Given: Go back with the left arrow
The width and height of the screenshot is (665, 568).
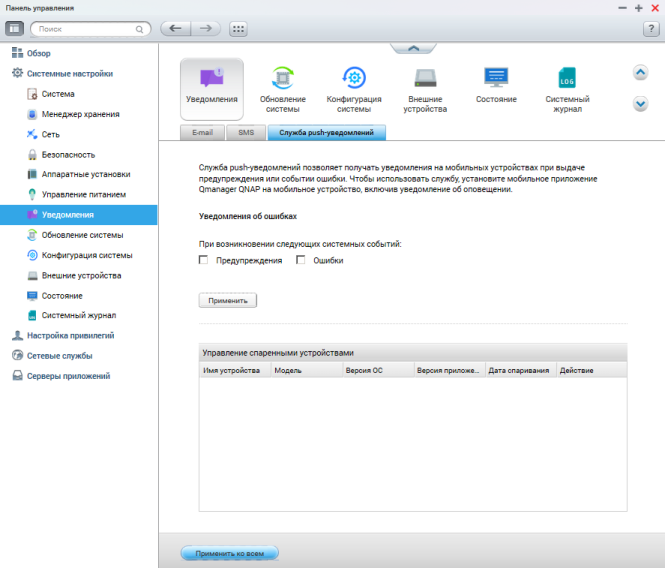Looking at the screenshot, I should point(176,28).
